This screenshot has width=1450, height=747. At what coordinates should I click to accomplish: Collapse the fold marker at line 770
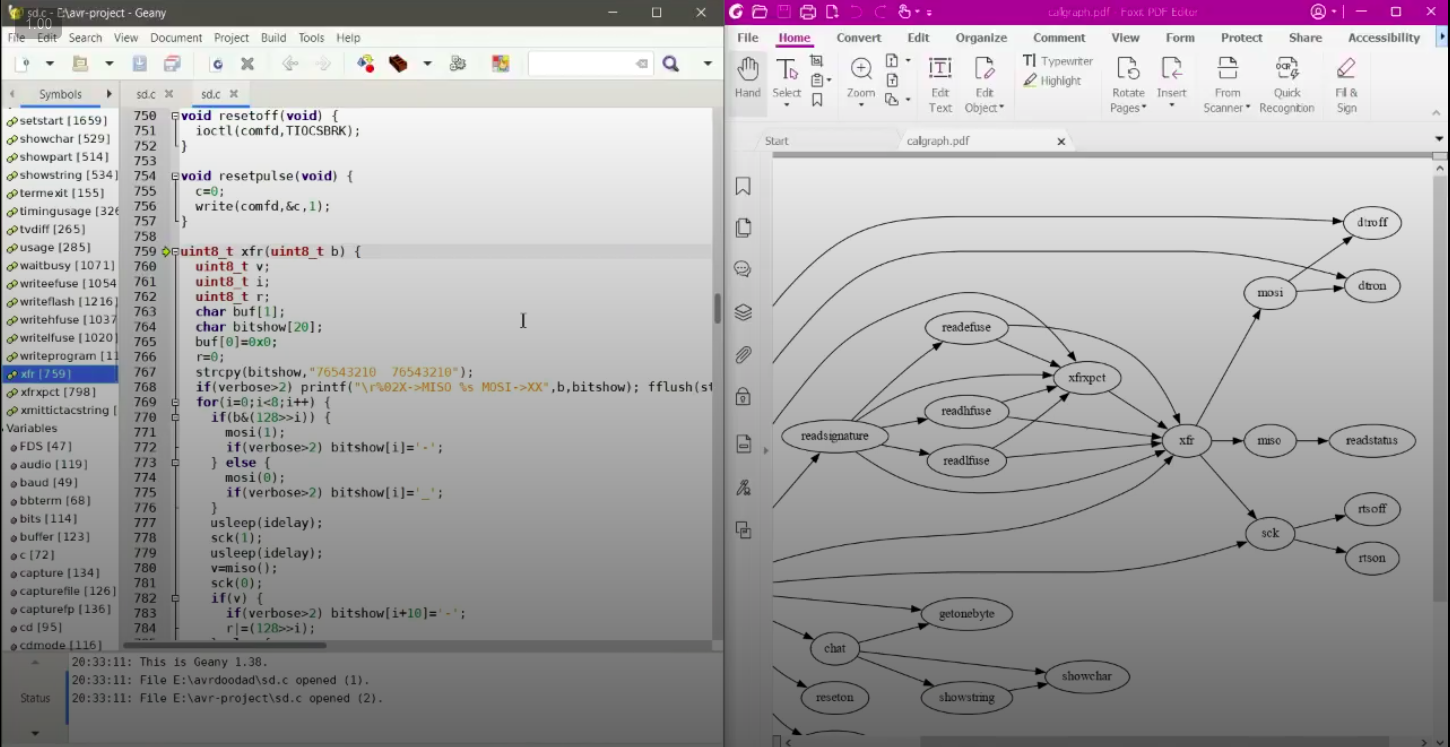pos(175,417)
